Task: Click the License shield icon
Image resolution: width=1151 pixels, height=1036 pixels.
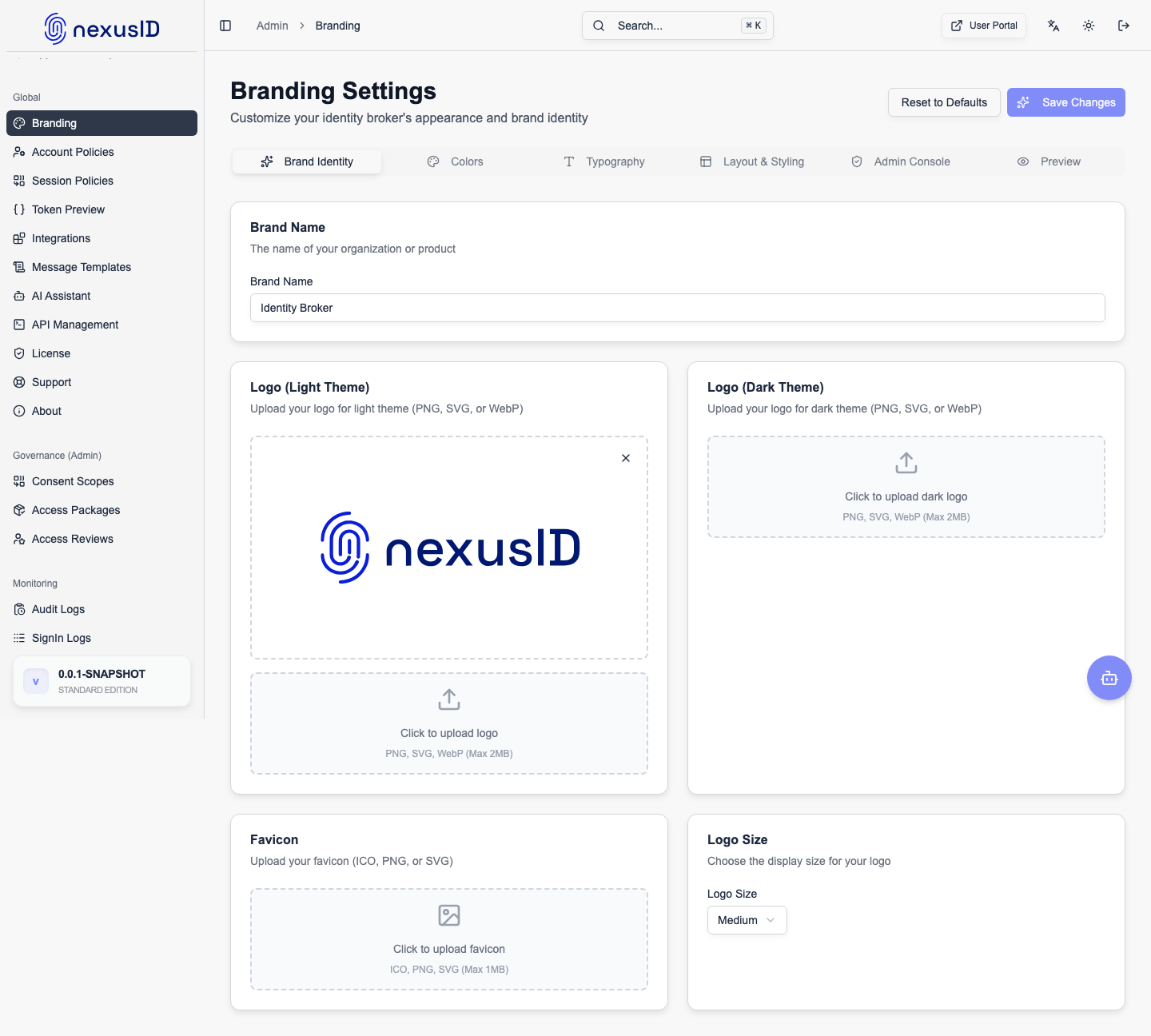Action: [x=19, y=353]
